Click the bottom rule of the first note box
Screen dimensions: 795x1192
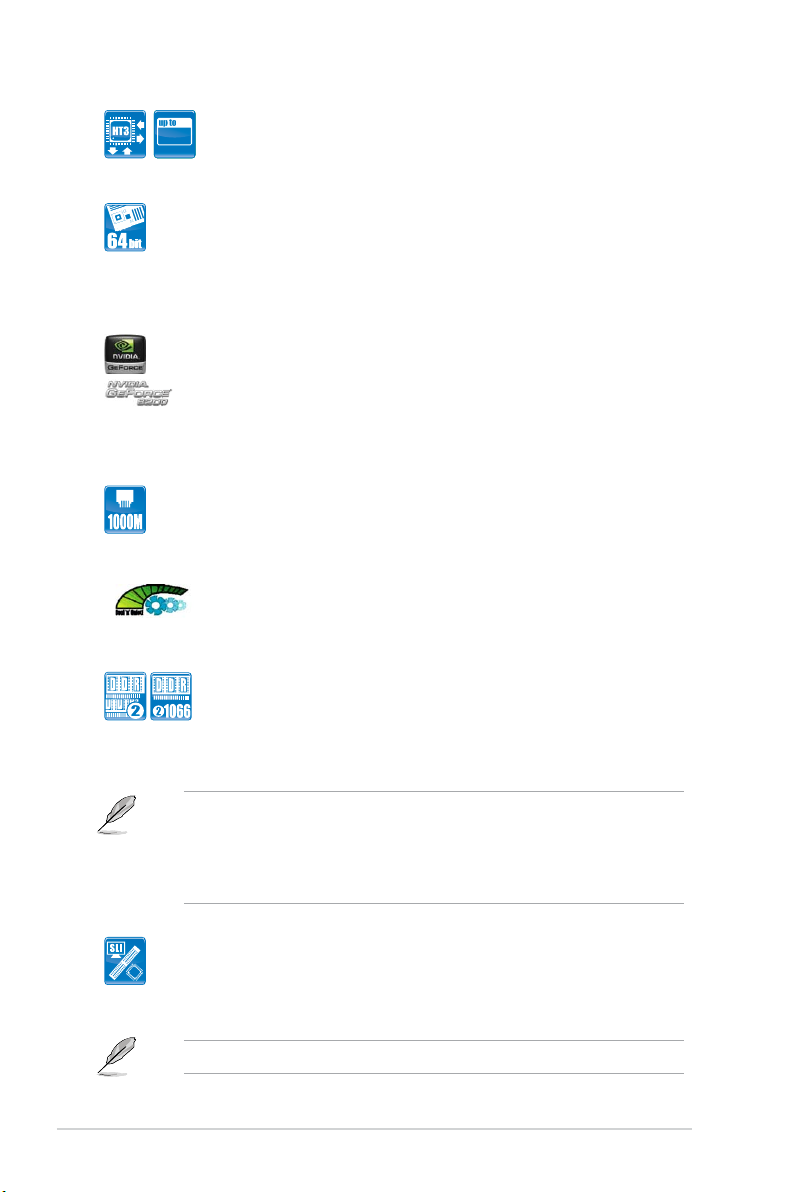tap(434, 903)
